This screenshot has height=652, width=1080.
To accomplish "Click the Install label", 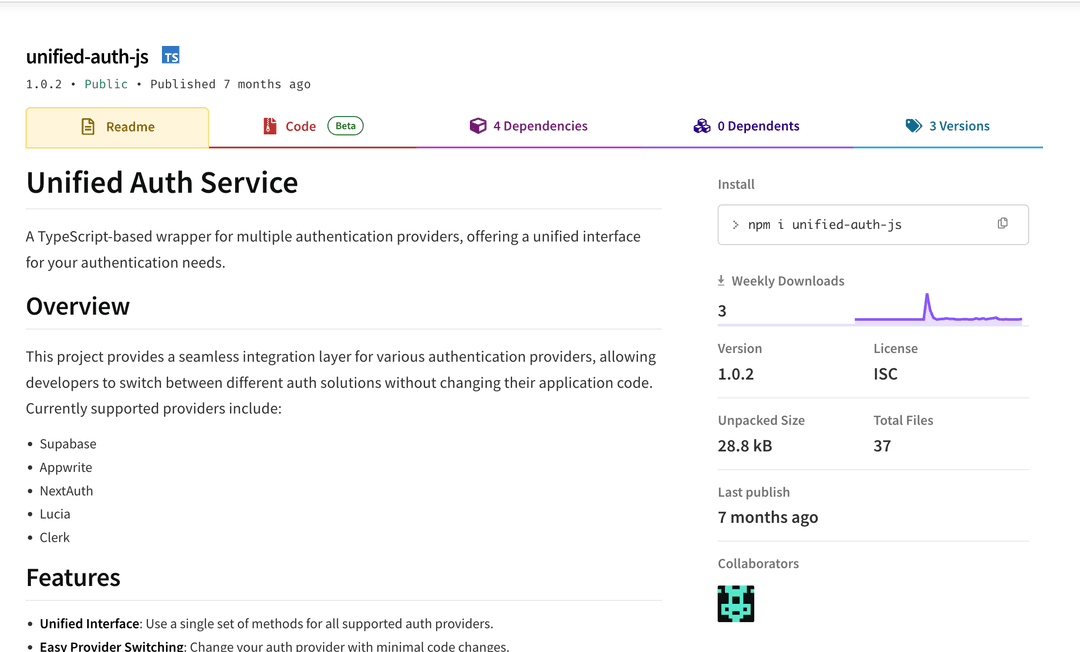I will (x=736, y=184).
